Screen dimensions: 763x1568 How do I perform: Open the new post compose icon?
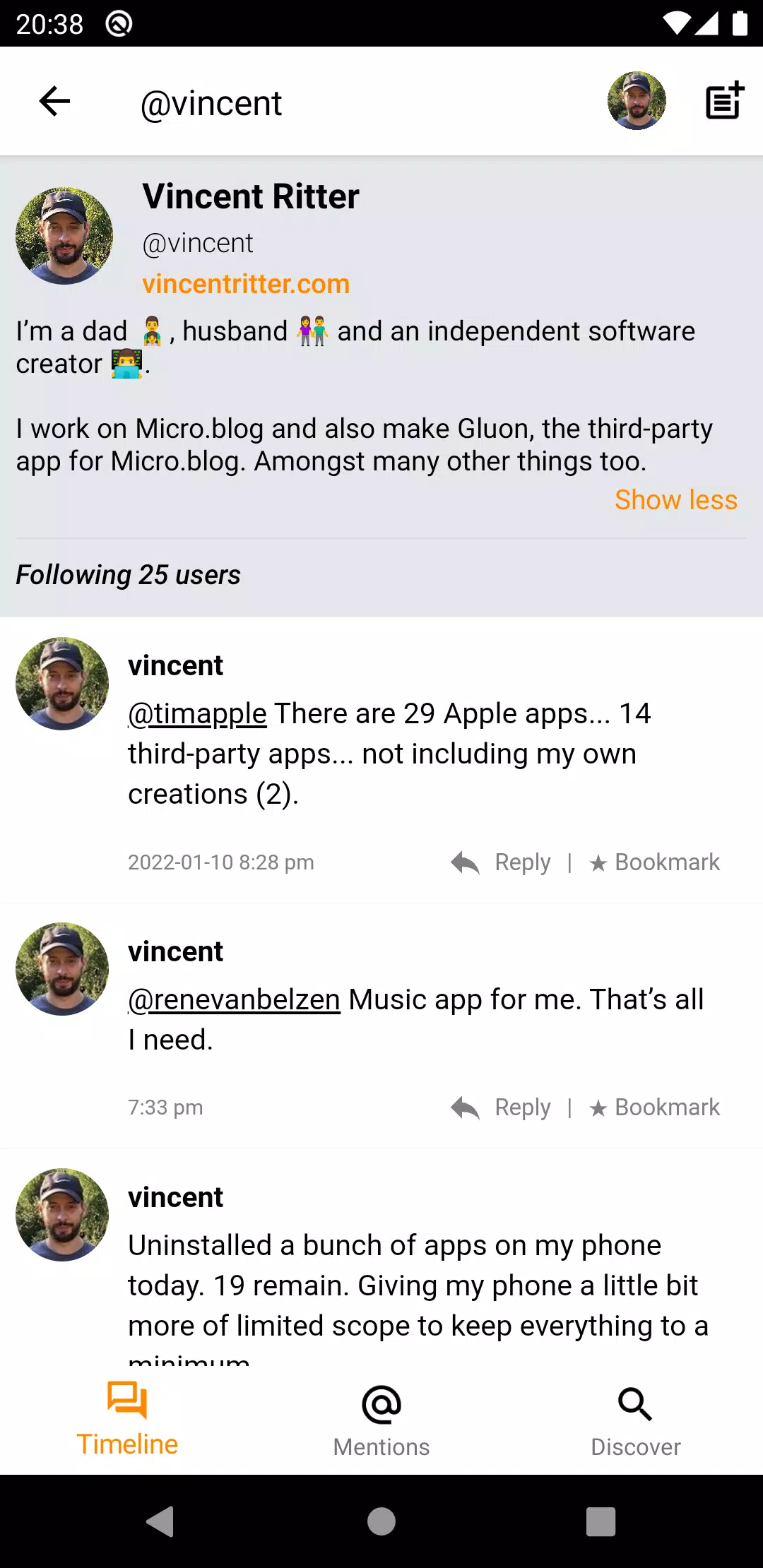point(725,101)
